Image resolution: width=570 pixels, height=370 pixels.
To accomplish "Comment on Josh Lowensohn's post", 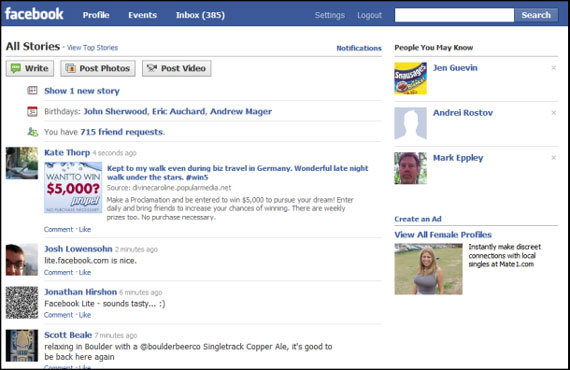I will pyautogui.click(x=59, y=272).
